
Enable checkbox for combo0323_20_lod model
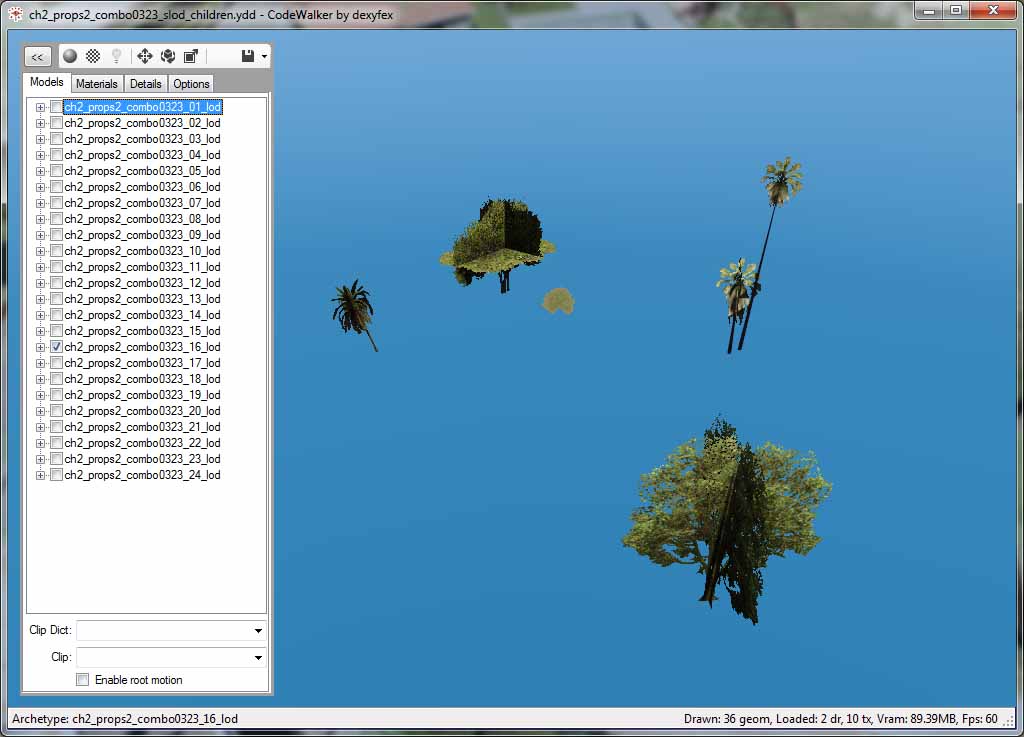tap(56, 411)
